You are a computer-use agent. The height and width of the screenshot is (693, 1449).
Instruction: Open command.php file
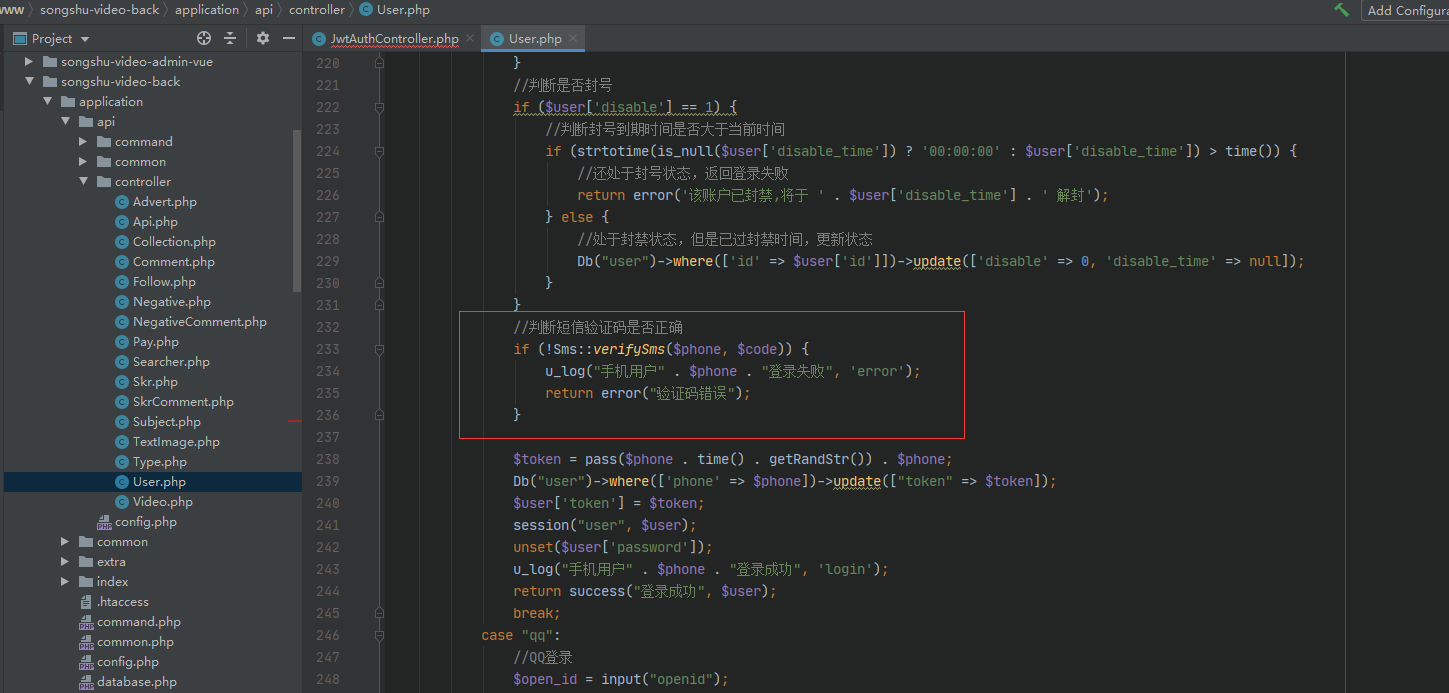click(138, 622)
